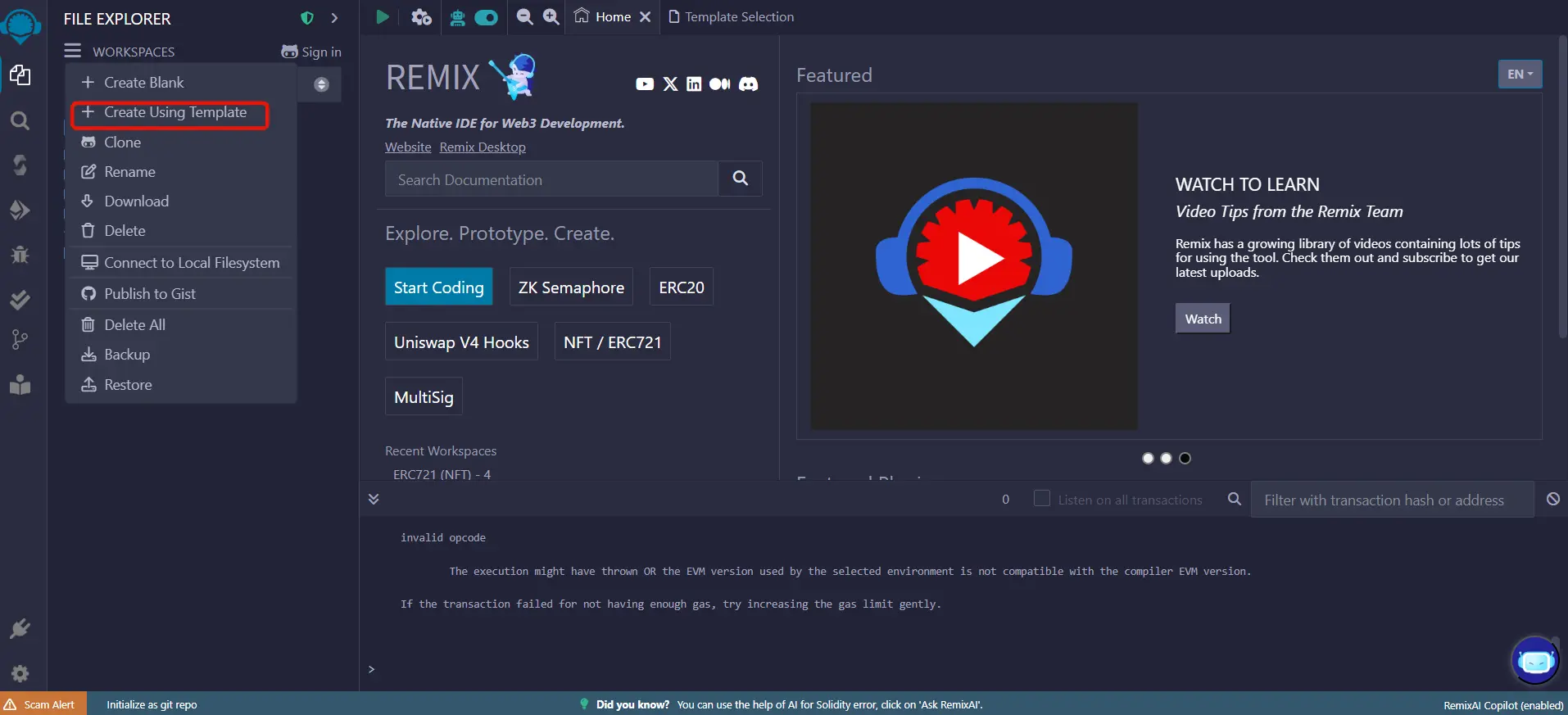The width and height of the screenshot is (1568, 715).
Task: Select the third carousel dot
Action: (1185, 458)
